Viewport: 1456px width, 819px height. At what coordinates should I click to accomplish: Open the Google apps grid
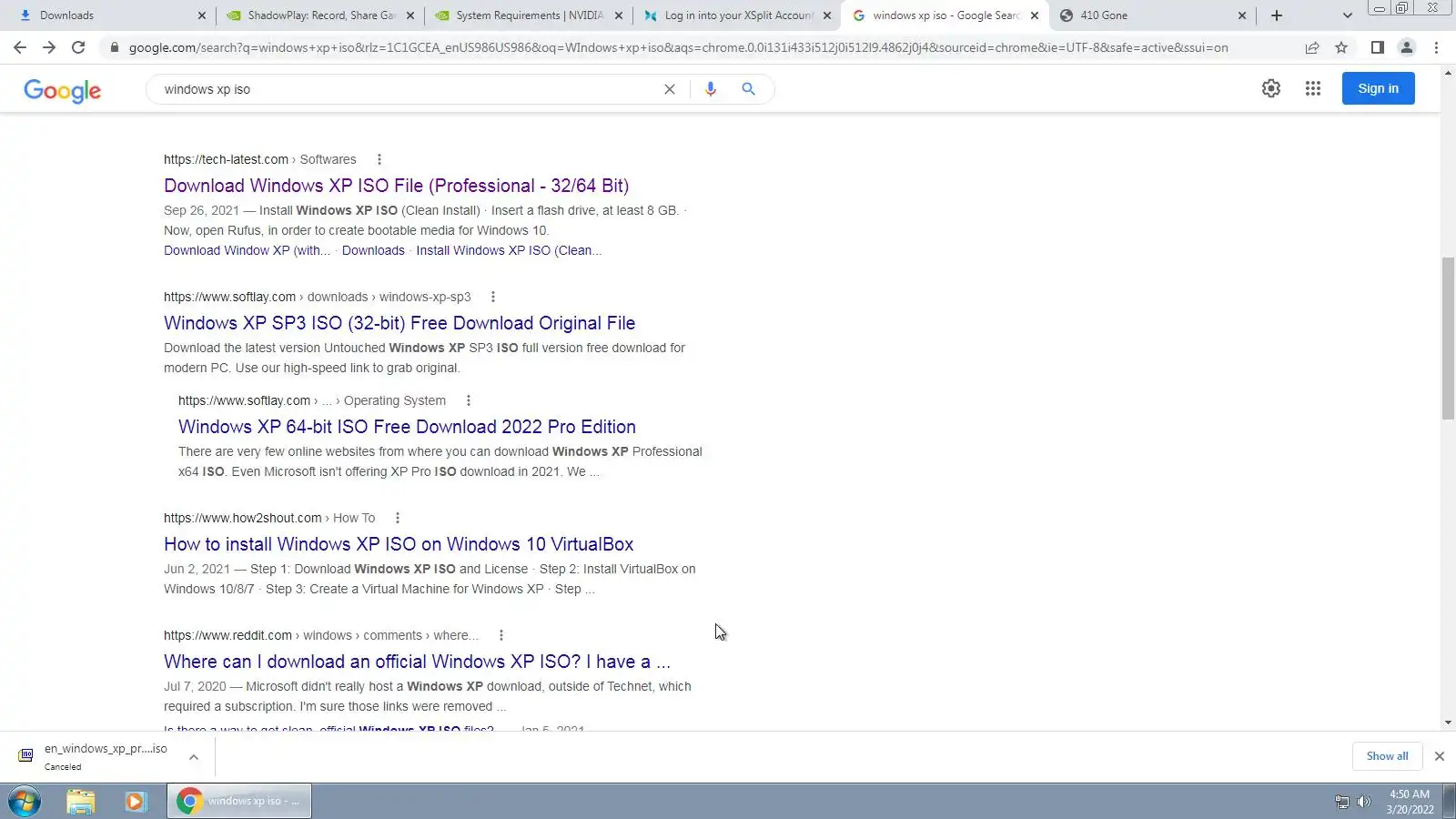click(x=1313, y=88)
